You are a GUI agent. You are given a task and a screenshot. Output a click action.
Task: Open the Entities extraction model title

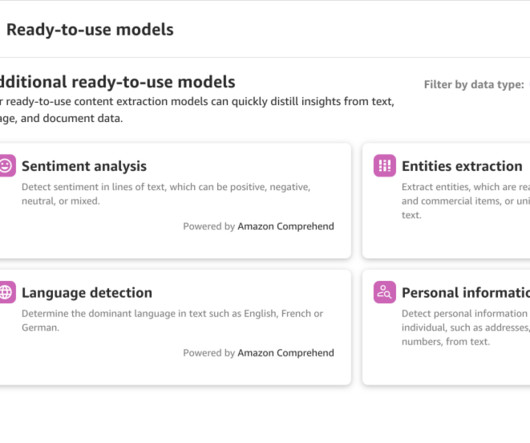click(x=462, y=166)
